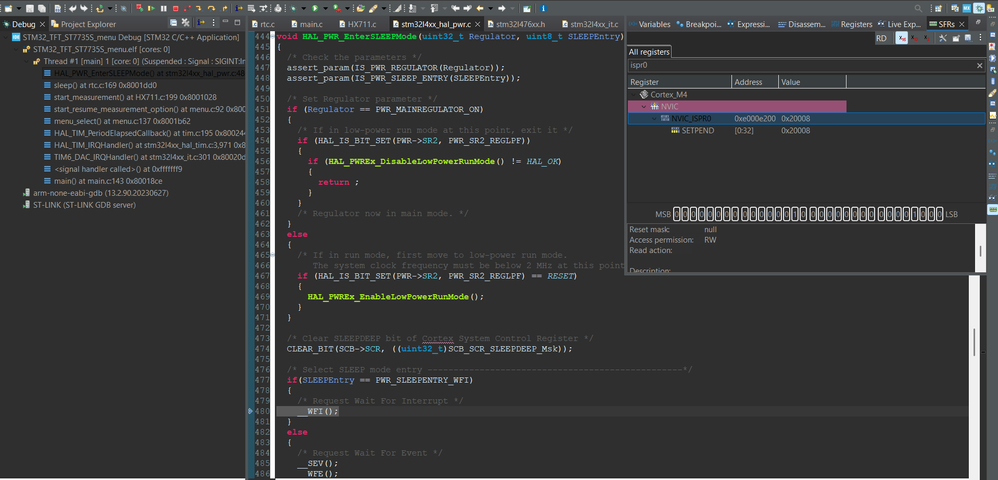This screenshot has height=480, width=998.
Task: Click the All registers tab
Action: (648, 52)
